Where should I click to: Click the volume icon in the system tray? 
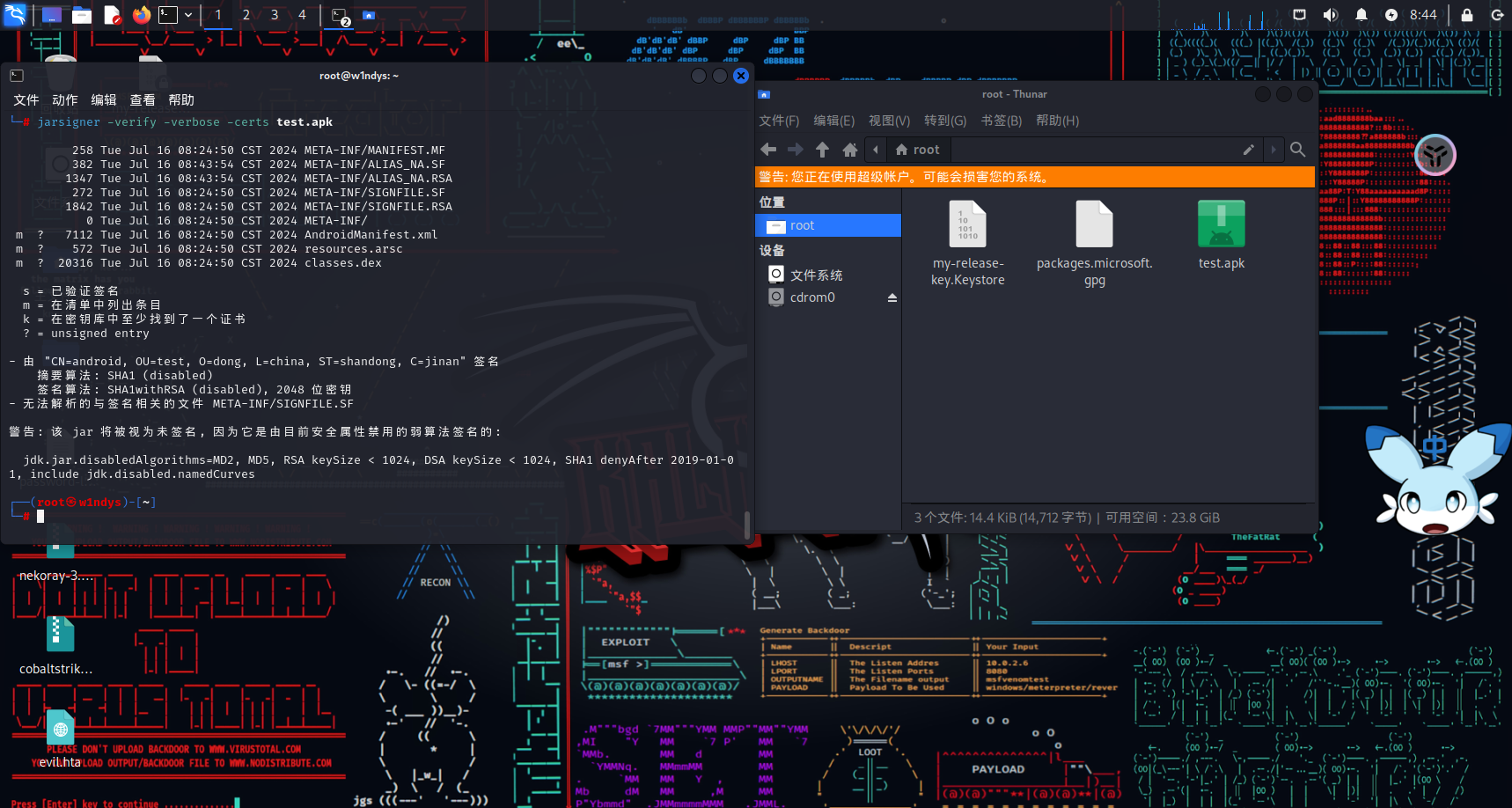tap(1330, 15)
